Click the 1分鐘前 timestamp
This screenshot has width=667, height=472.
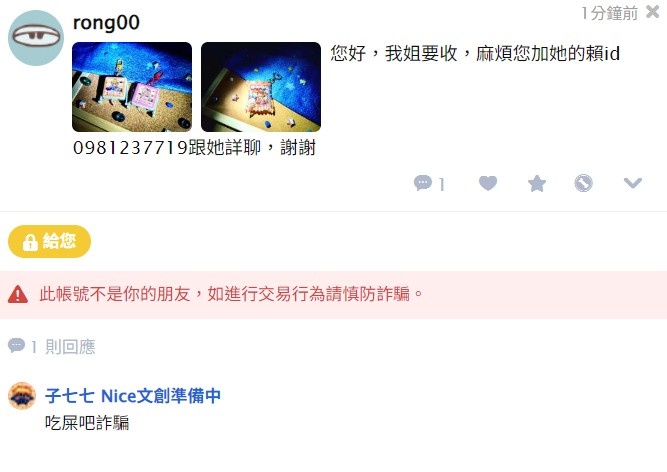coord(610,14)
